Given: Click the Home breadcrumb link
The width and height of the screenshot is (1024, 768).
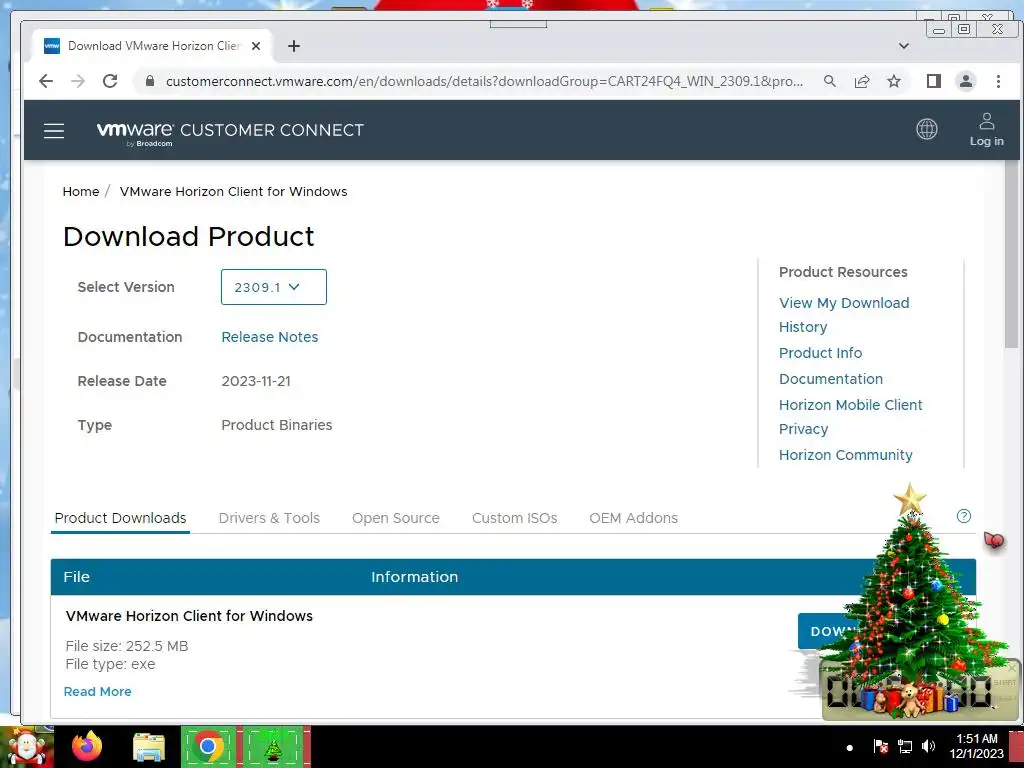Looking at the screenshot, I should (x=81, y=191).
